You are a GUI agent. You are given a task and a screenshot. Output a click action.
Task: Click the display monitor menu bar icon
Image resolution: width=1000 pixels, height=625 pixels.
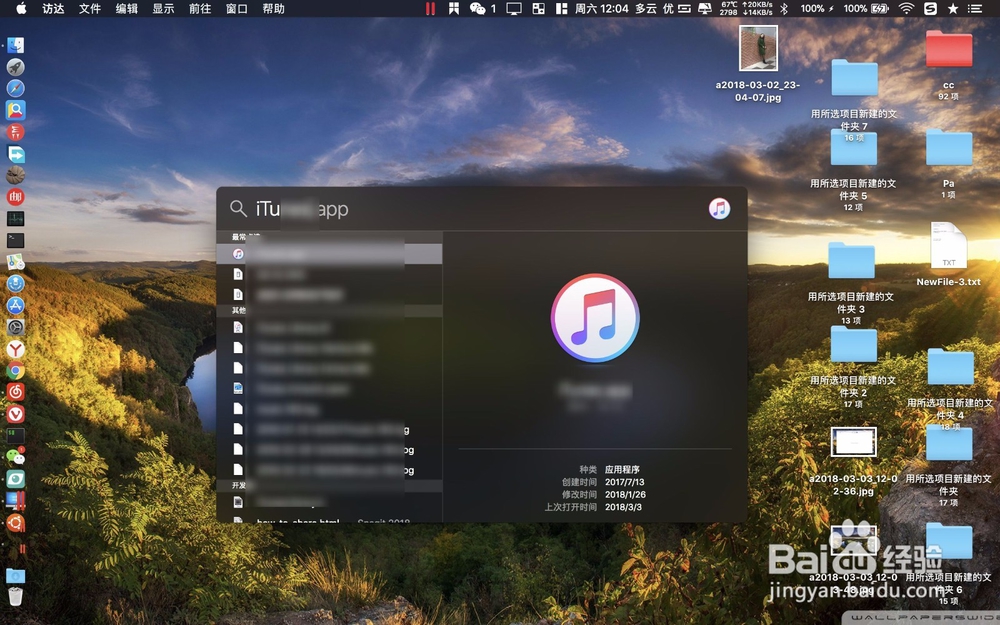(513, 8)
